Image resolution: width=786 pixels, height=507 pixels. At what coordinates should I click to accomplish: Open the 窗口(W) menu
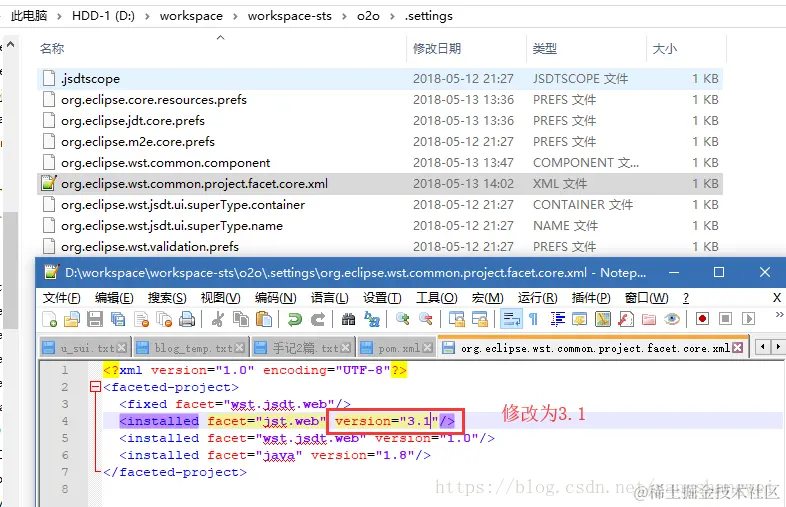(647, 298)
